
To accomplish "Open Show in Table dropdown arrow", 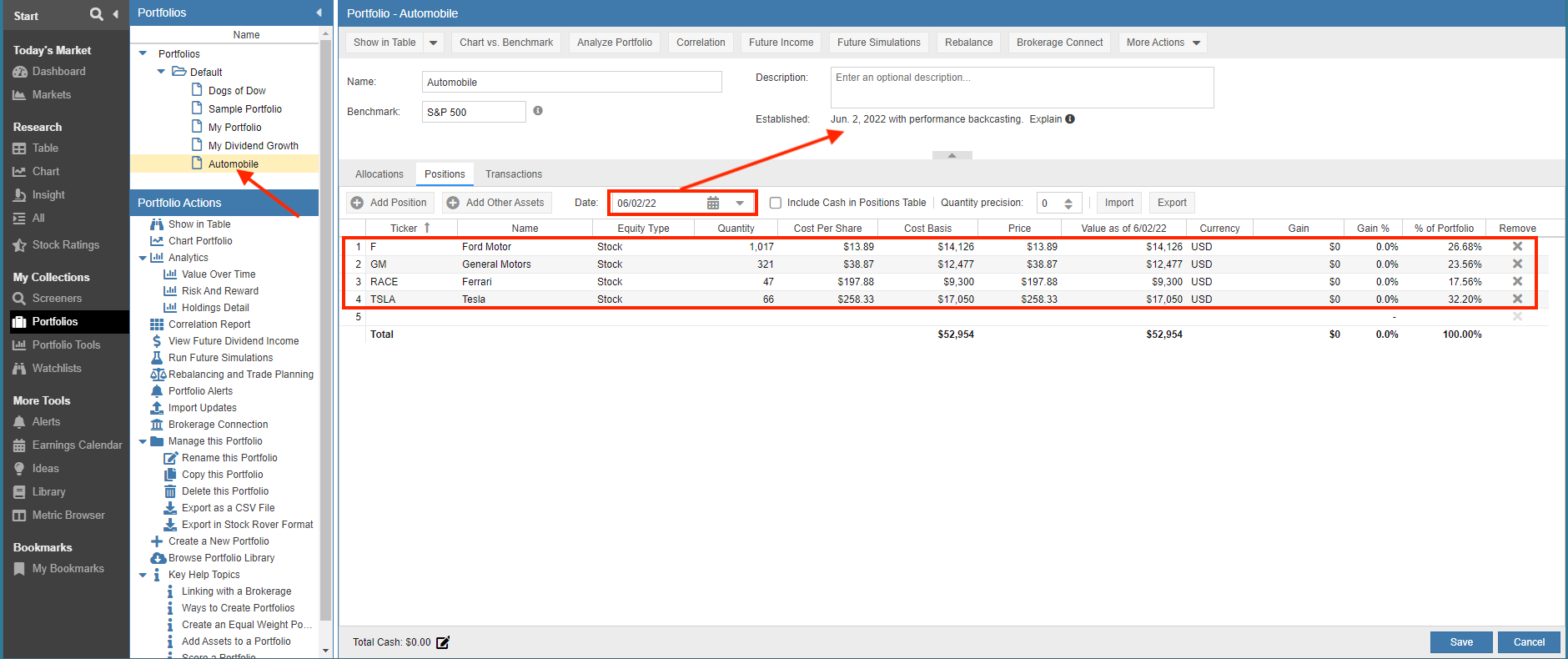I will (433, 43).
